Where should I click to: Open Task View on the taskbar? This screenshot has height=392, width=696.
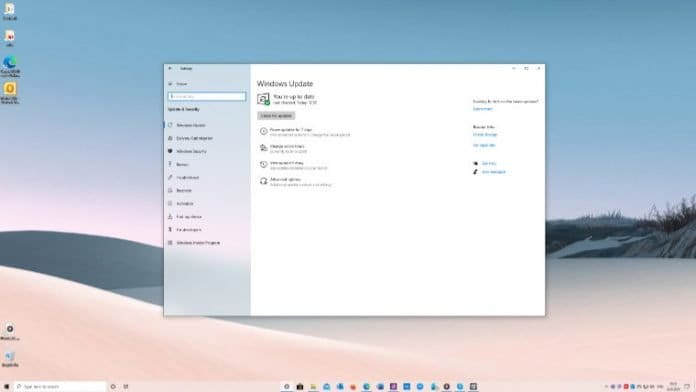pyautogui.click(x=126, y=387)
